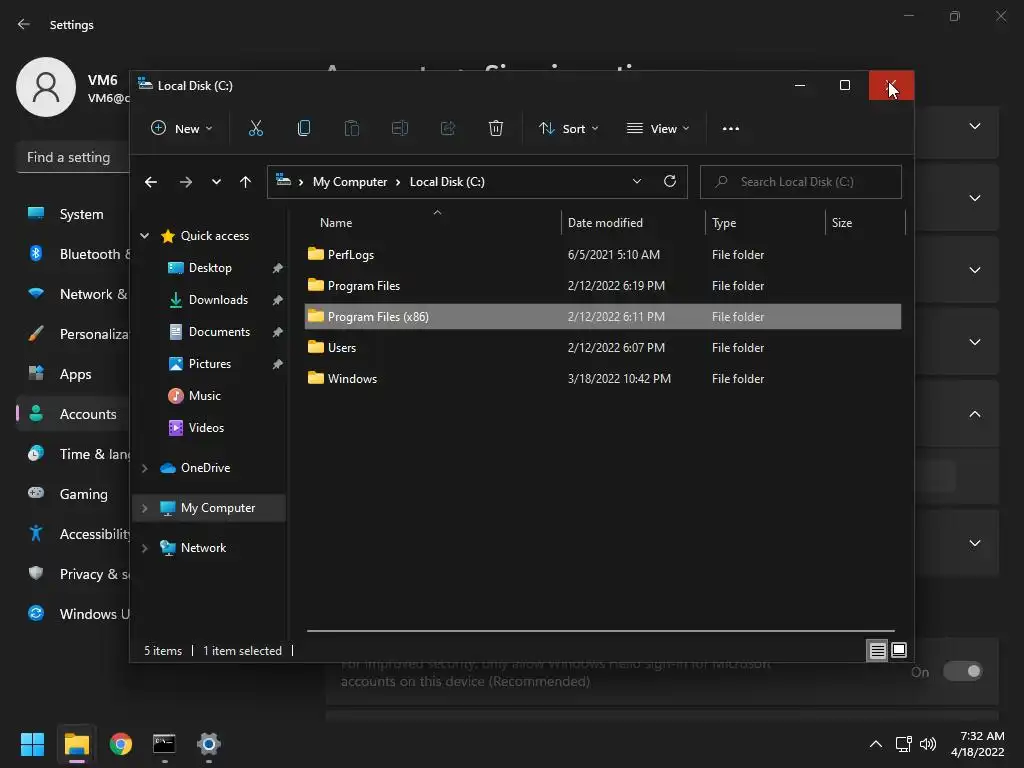Click the Search Local Disk (C:) box
The width and height of the screenshot is (1024, 768).
801,182
